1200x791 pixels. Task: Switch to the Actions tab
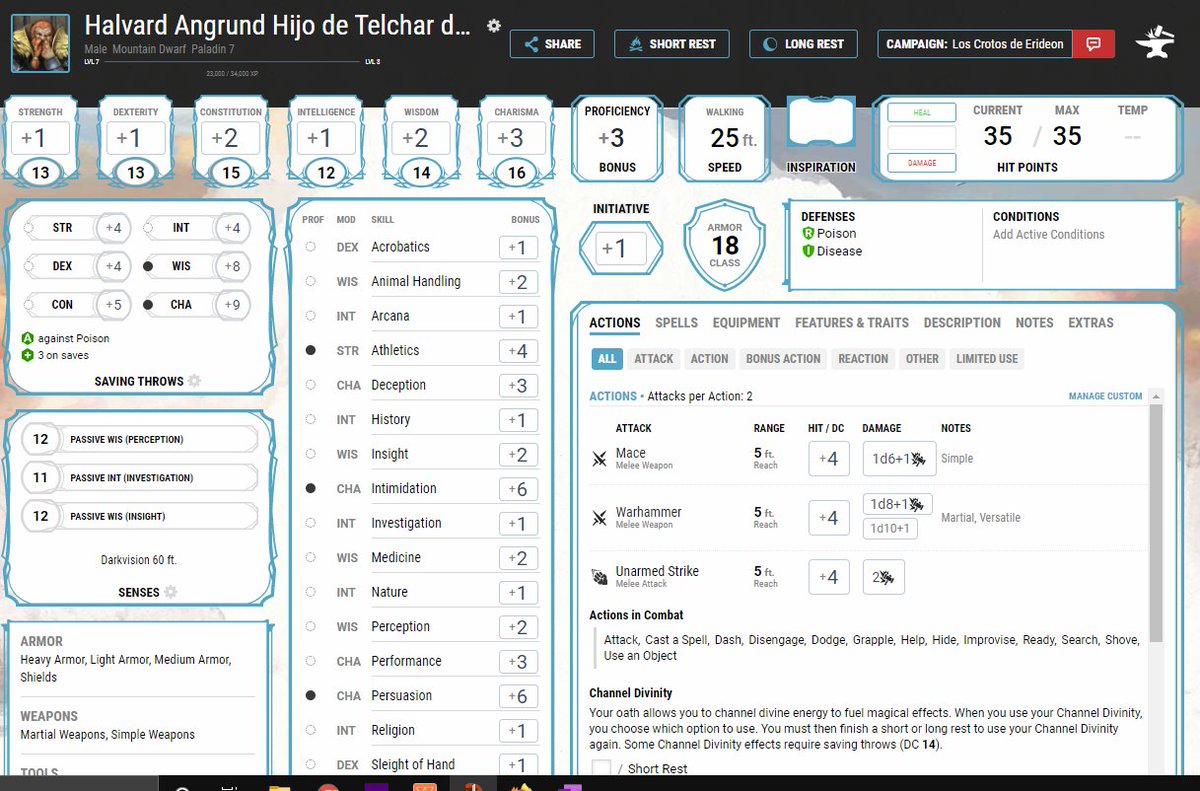(615, 323)
